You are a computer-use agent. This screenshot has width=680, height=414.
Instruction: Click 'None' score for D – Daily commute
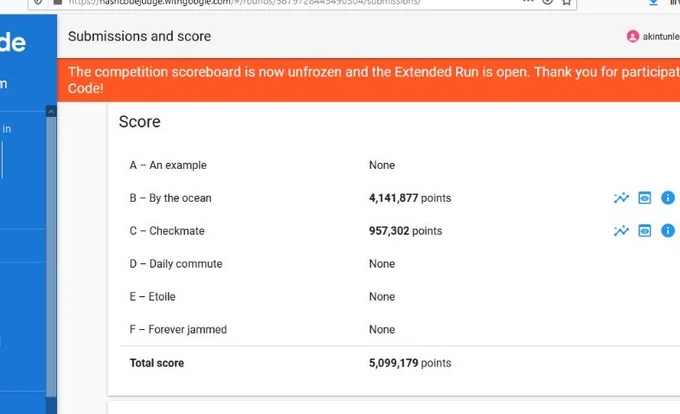point(382,264)
